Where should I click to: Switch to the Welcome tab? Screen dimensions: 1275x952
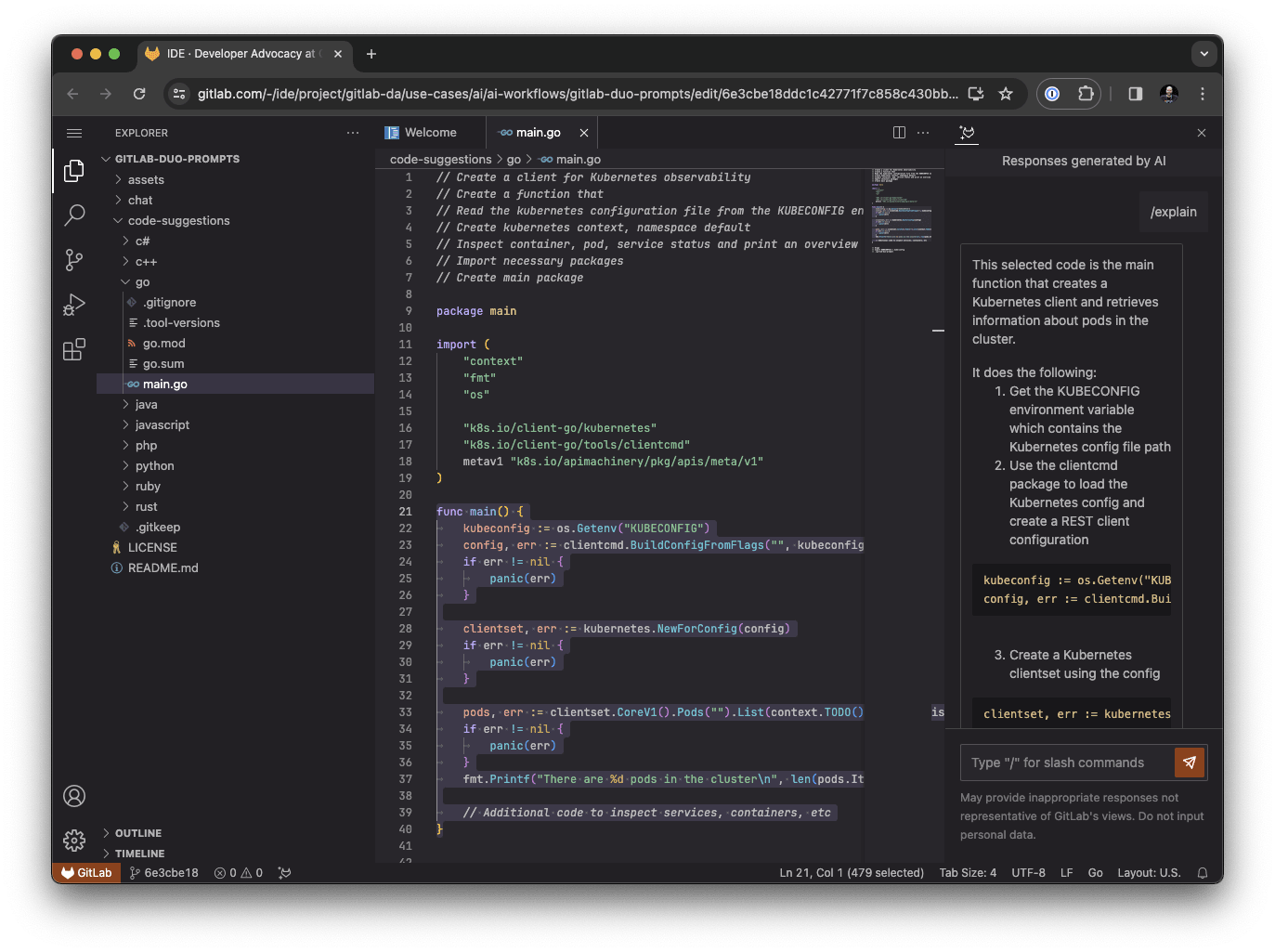(429, 132)
